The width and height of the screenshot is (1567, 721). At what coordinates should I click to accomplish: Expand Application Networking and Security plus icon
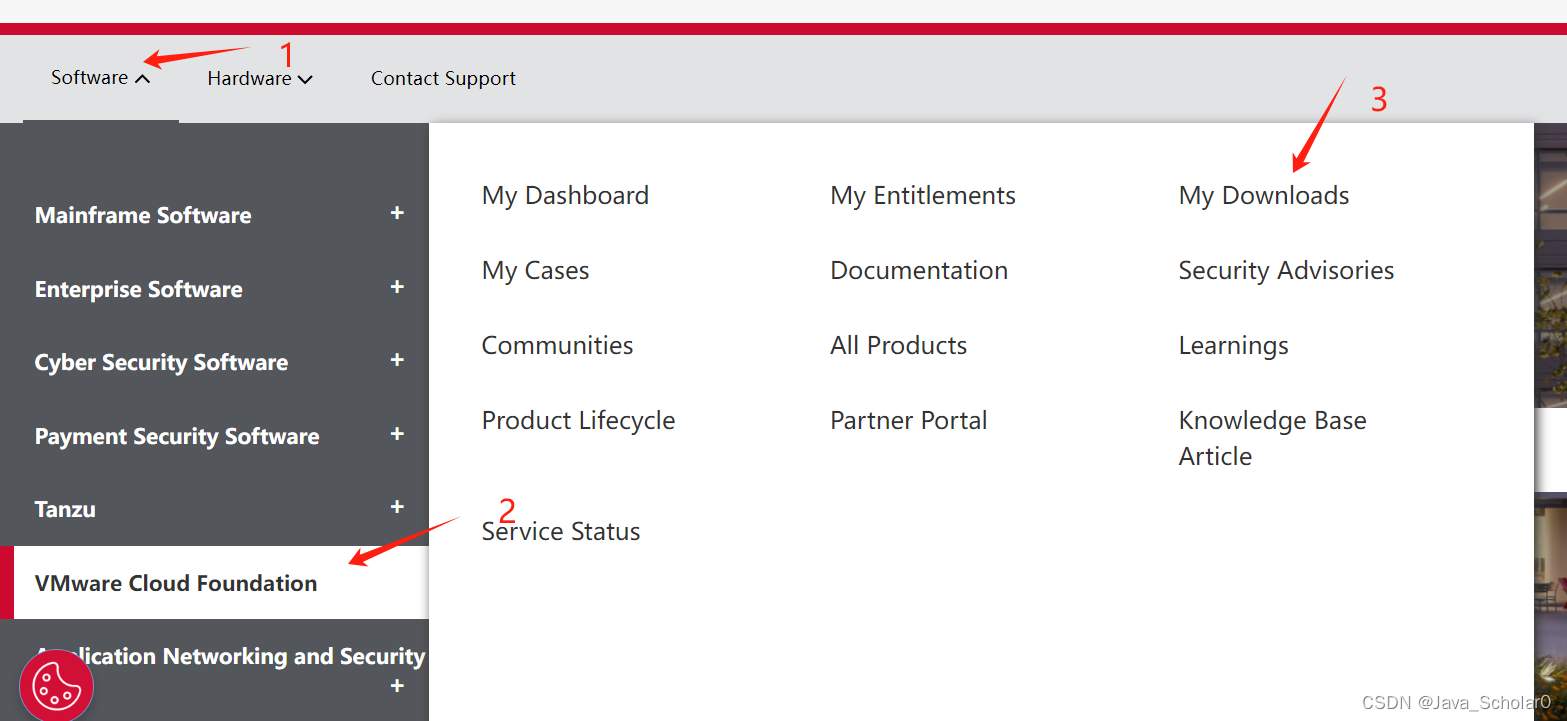[397, 686]
